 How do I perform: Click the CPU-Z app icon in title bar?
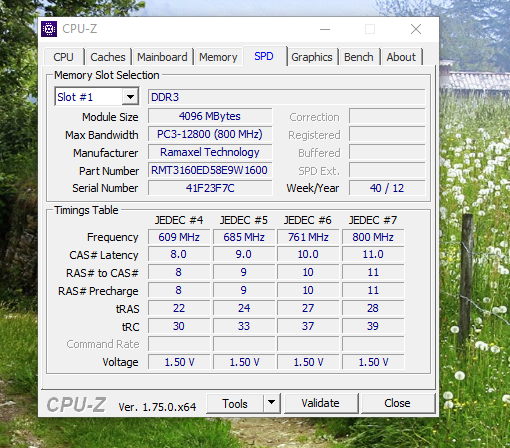(x=49, y=29)
